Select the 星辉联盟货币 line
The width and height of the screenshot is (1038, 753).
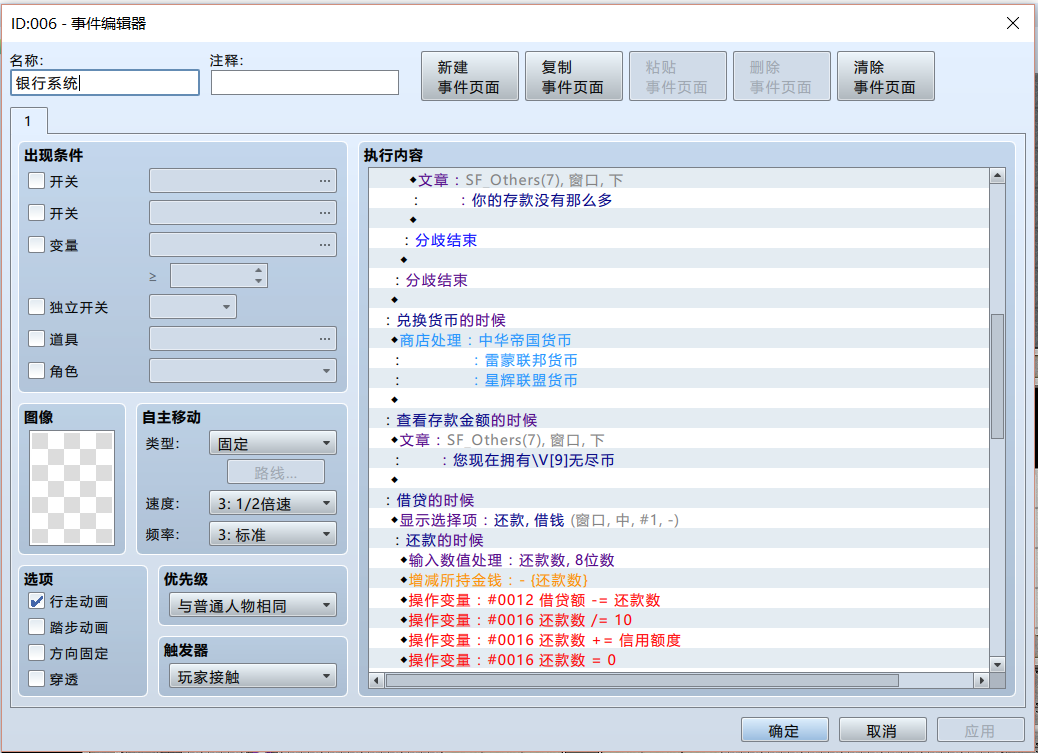click(x=679, y=379)
